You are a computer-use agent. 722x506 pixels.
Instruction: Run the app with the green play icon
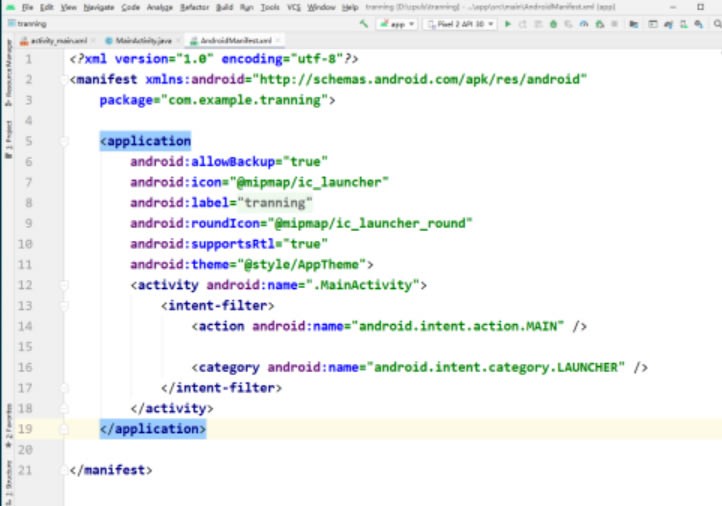(508, 23)
